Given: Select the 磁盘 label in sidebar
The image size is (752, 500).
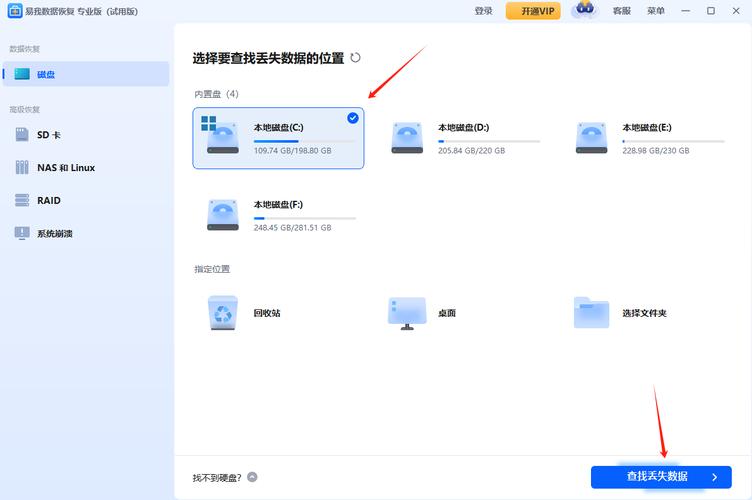Looking at the screenshot, I should click(46, 74).
